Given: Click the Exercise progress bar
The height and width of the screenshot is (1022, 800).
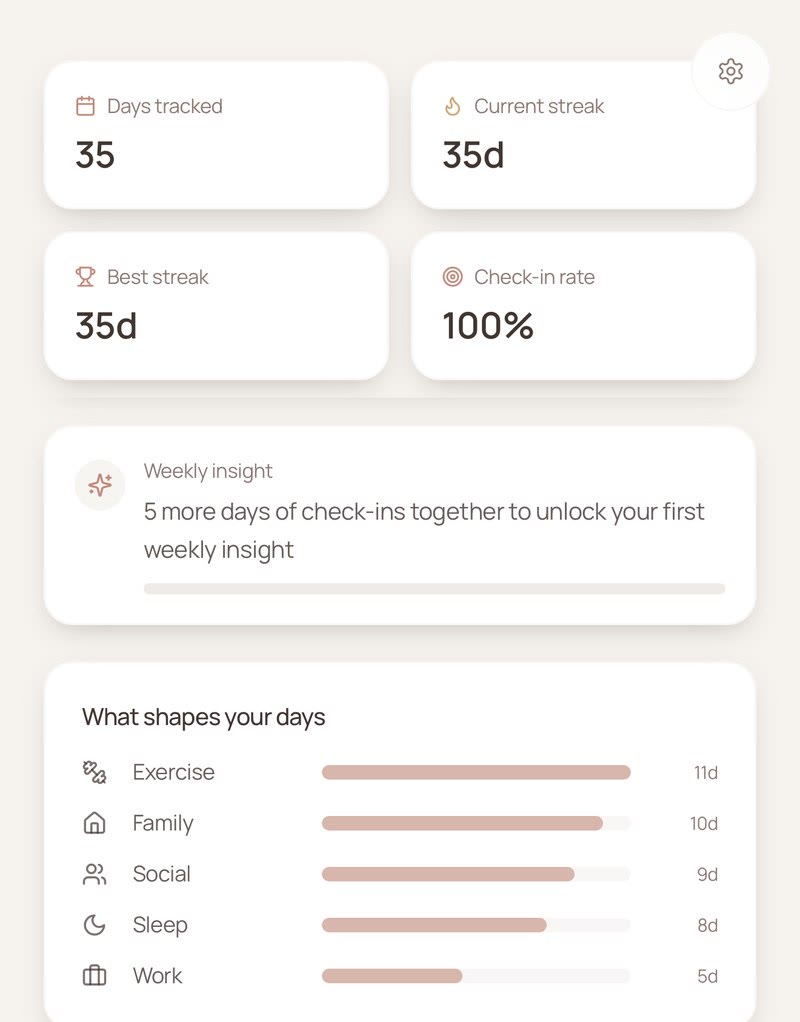Looking at the screenshot, I should click(476, 772).
